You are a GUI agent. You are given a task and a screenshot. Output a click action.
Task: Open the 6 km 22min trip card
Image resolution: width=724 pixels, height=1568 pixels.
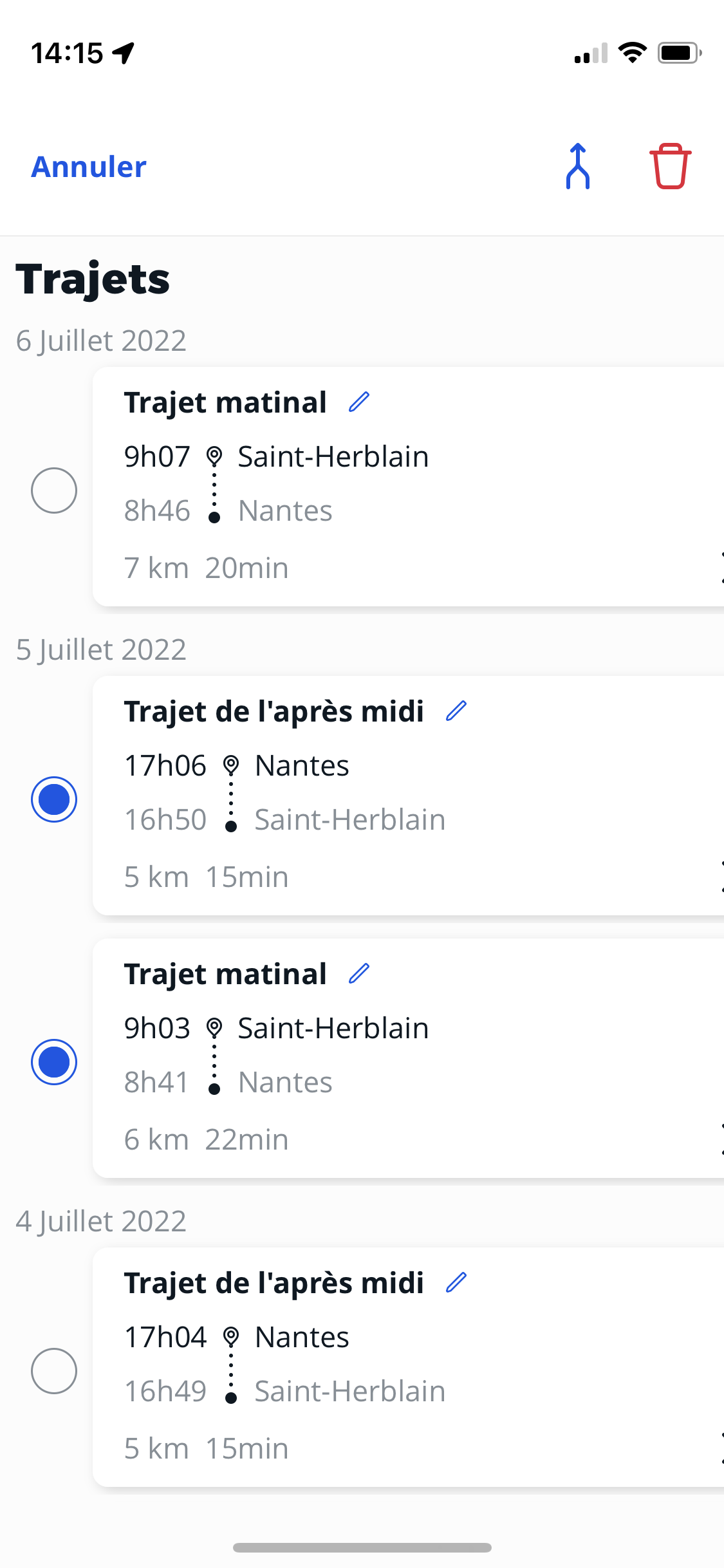pos(408,1058)
